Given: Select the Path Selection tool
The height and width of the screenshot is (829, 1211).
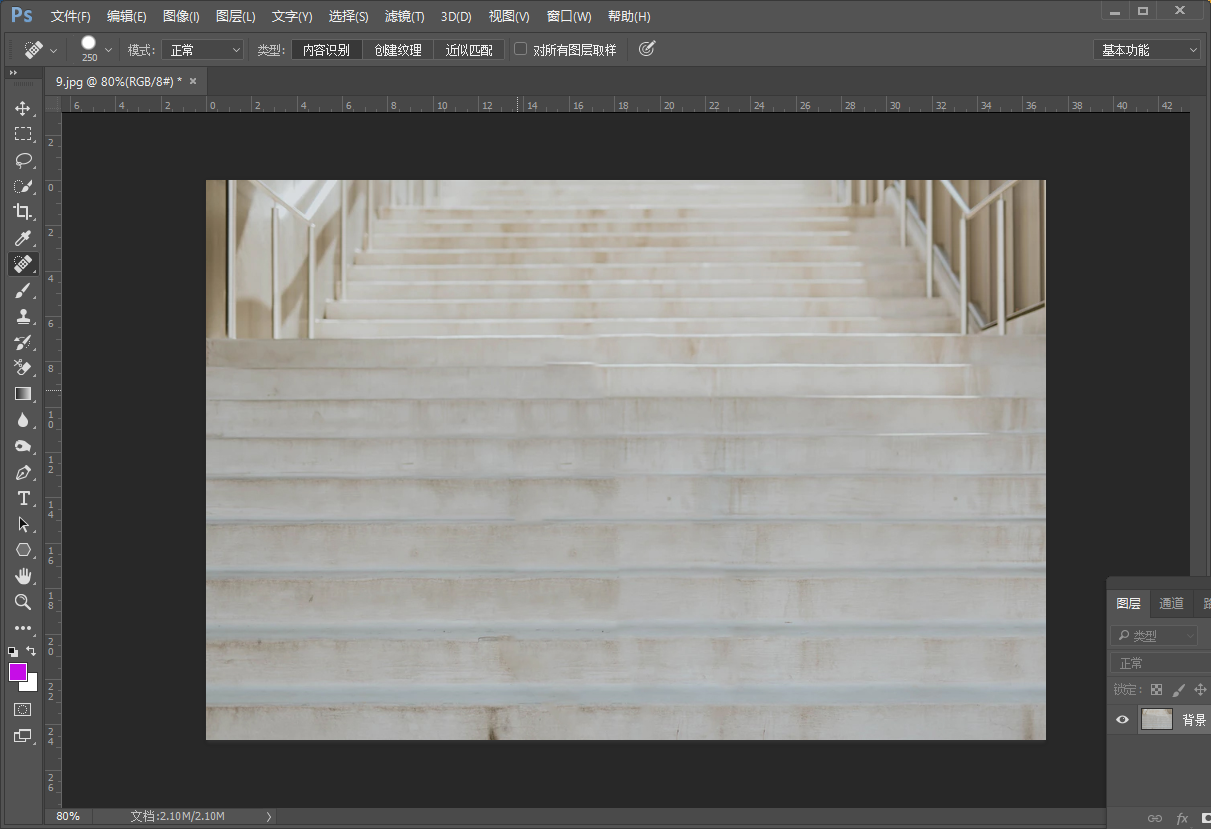Looking at the screenshot, I should [x=23, y=524].
